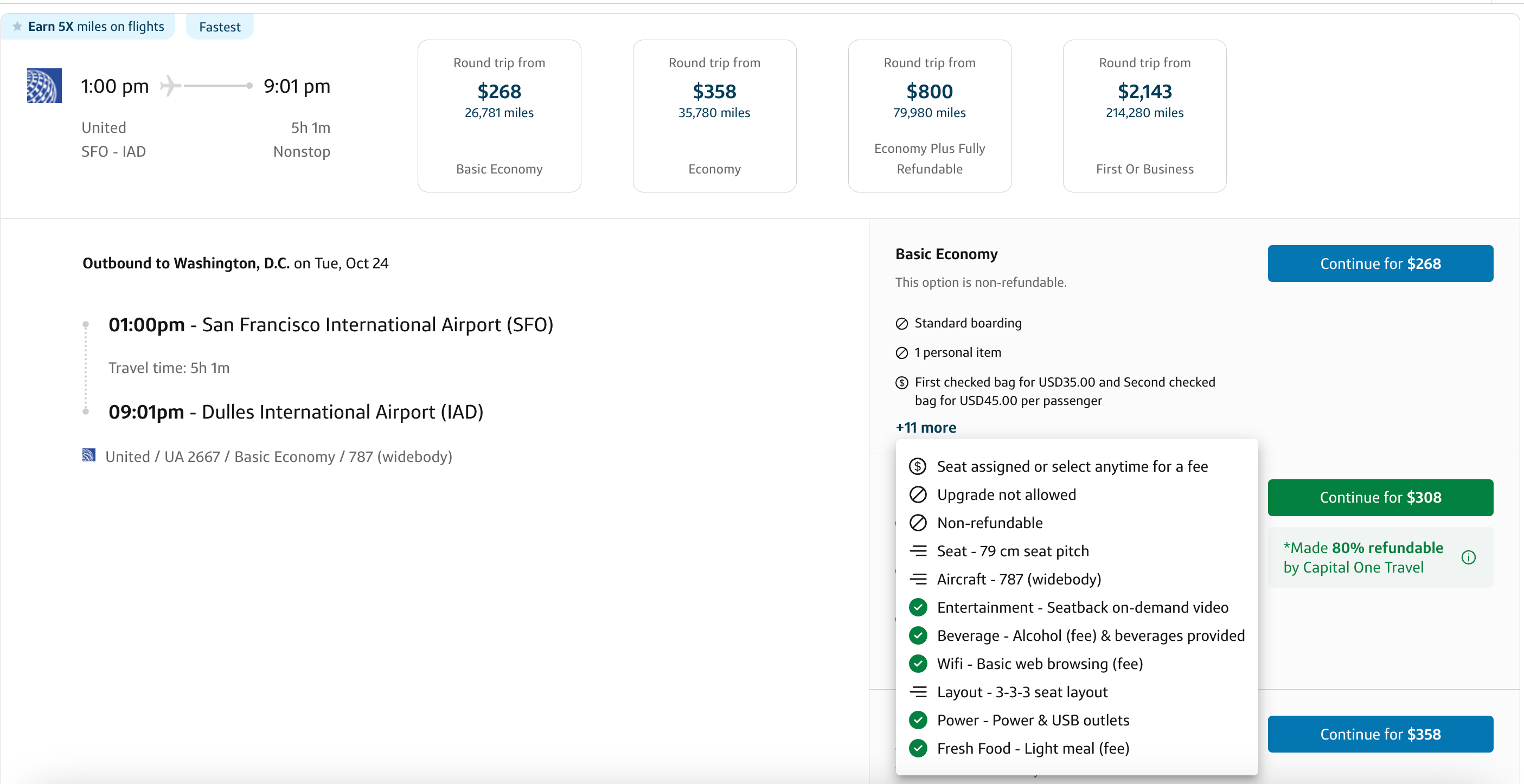Click the seat assignment fee icon
The width and height of the screenshot is (1524, 784).
(x=917, y=466)
